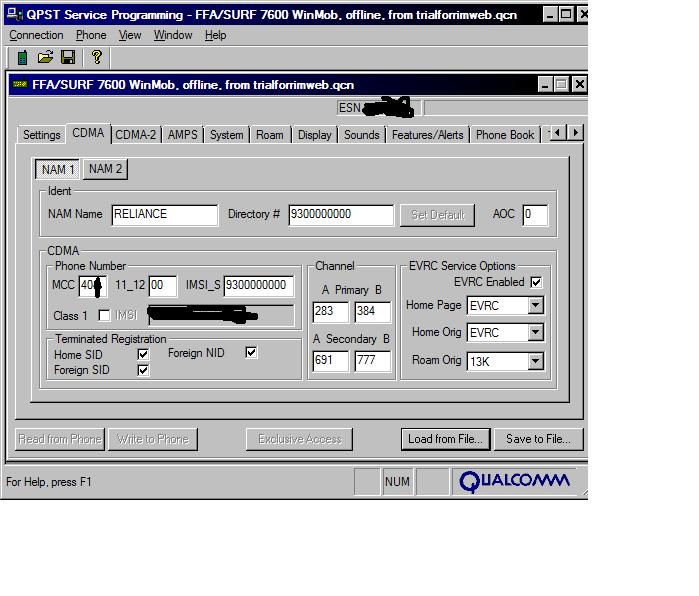The image size is (699, 596).
Task: Expand the Roam Orig dropdown
Action: 535,361
